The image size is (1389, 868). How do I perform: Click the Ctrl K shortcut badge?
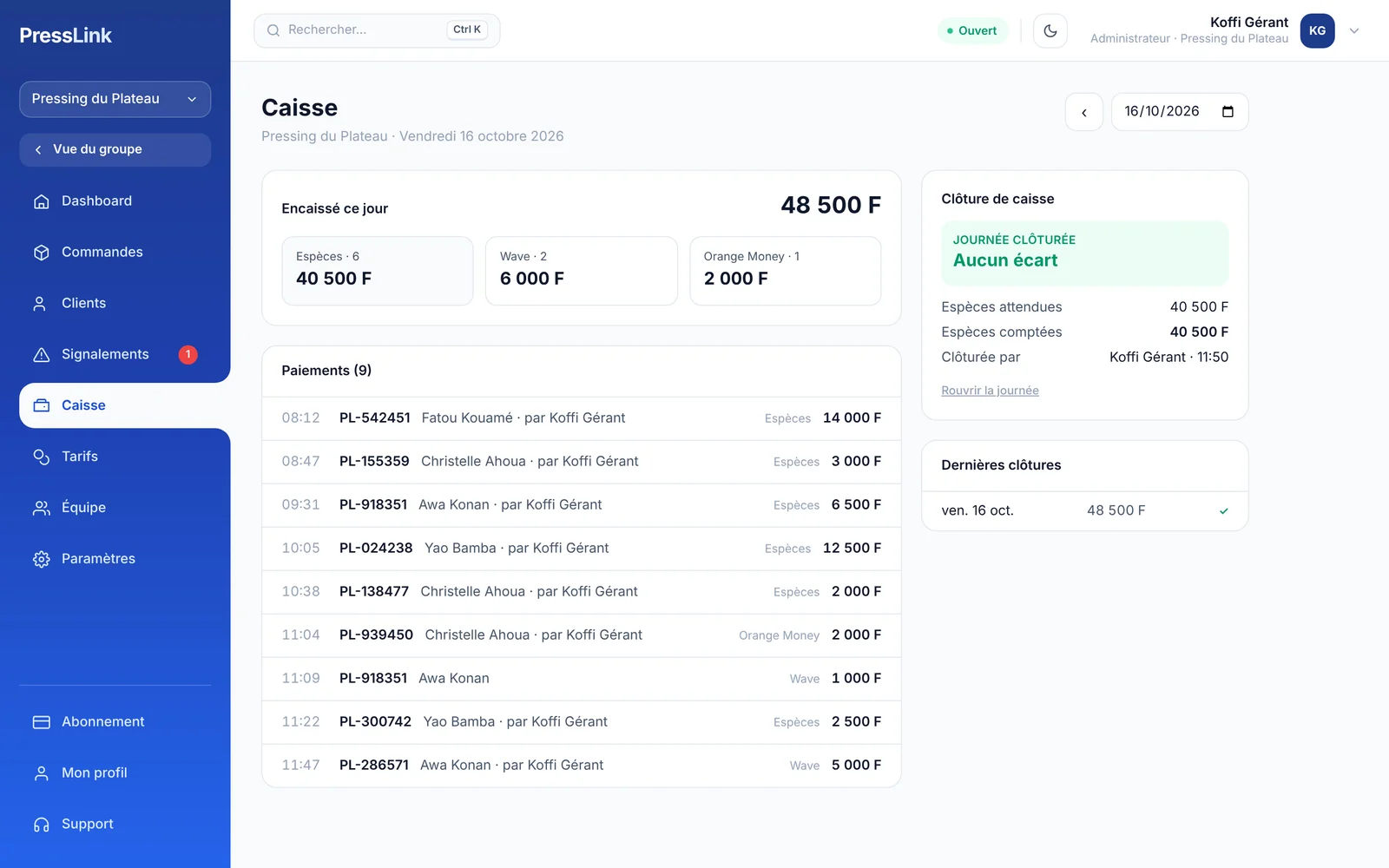[x=467, y=30]
